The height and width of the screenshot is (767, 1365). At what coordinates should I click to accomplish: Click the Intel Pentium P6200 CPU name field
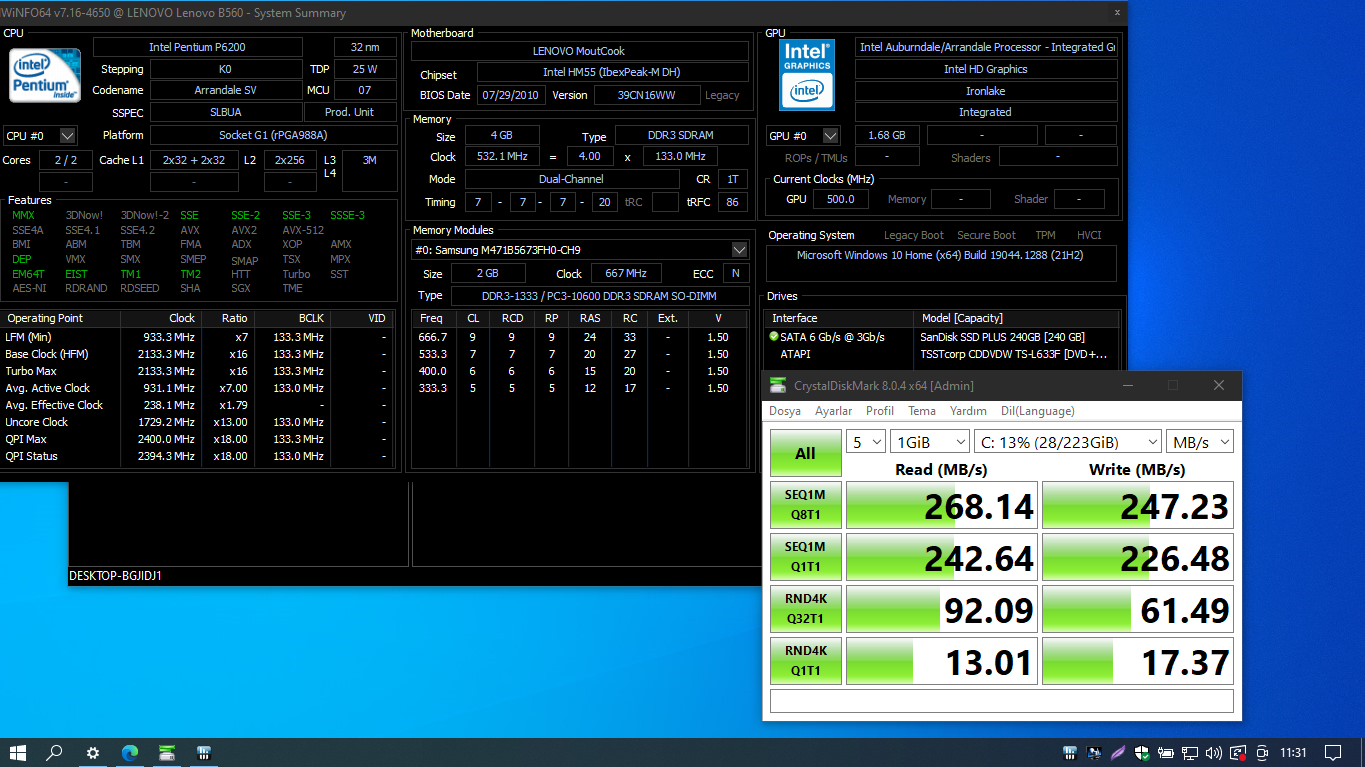tap(198, 47)
